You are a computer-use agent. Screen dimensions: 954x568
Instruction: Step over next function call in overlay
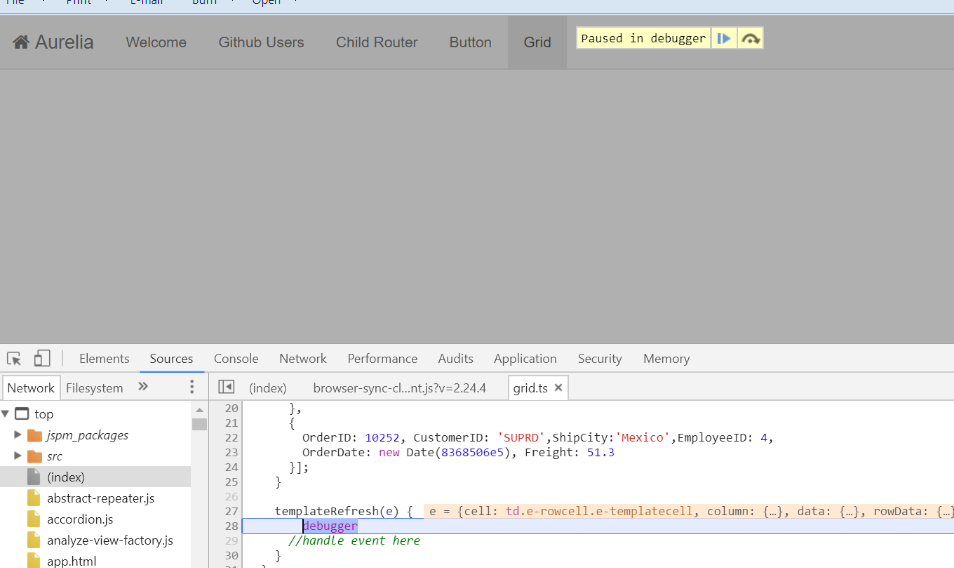coord(750,39)
